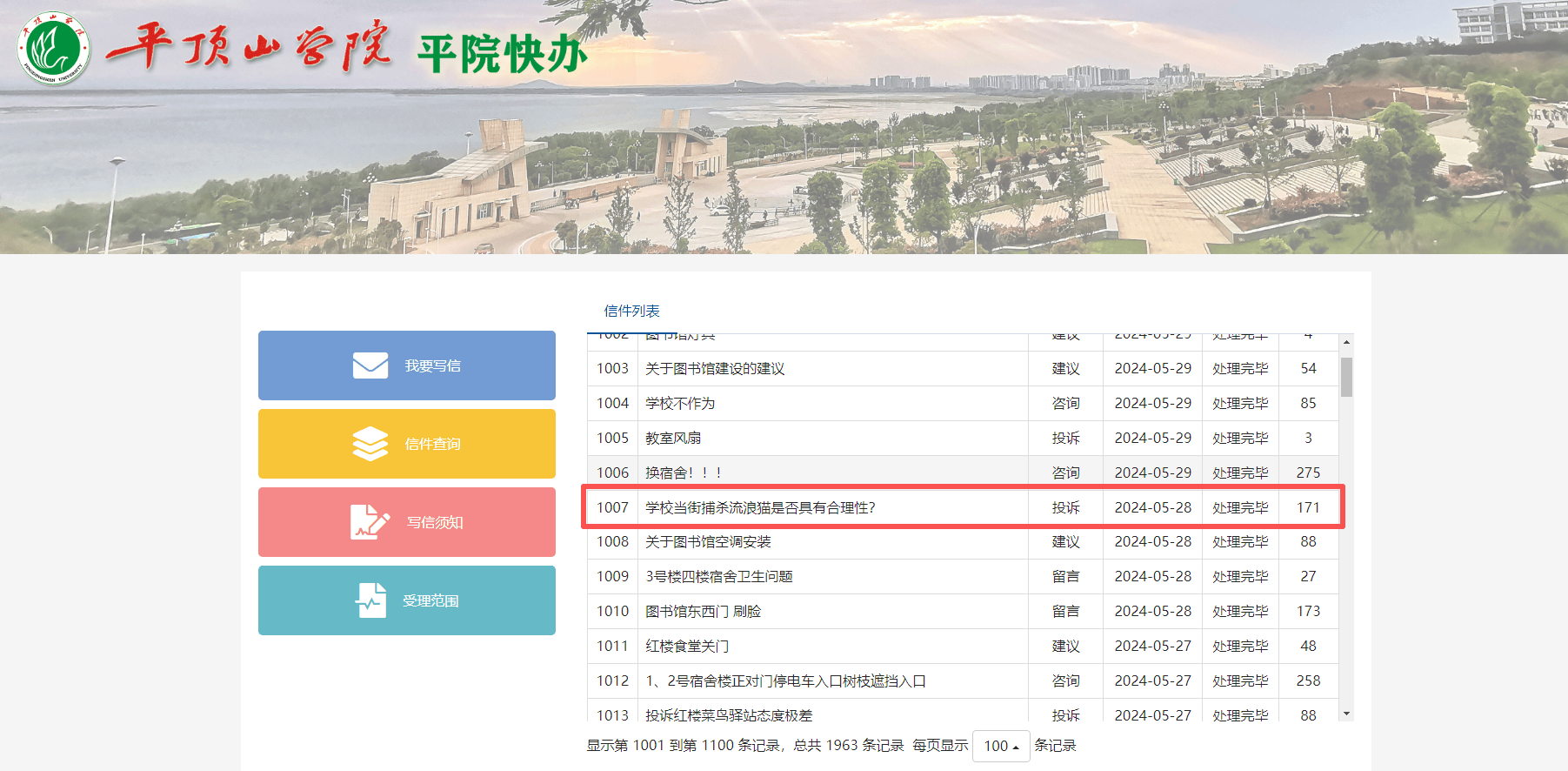This screenshot has width=1568, height=771.
Task: Click the file pulse icon on 受理范围
Action: point(371,600)
